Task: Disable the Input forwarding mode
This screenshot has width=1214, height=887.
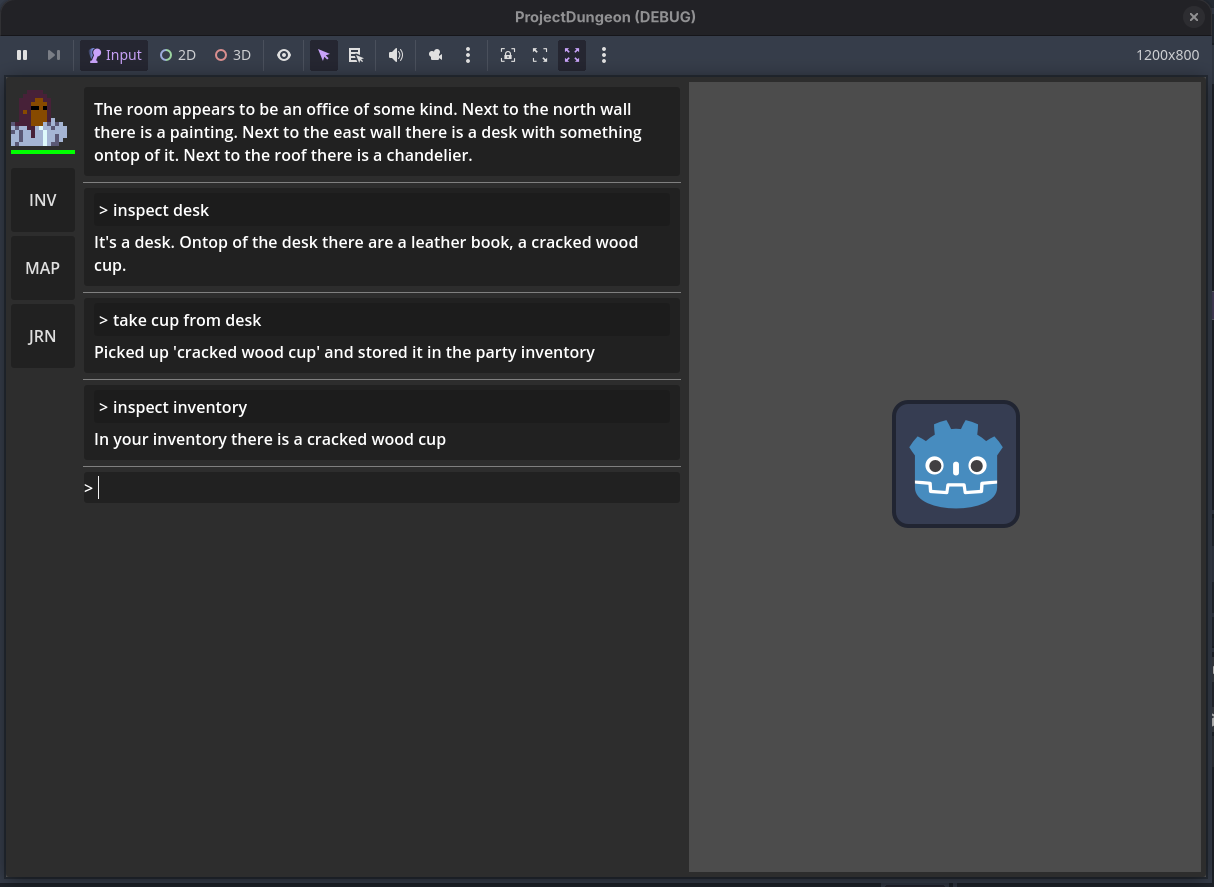Action: 113,55
